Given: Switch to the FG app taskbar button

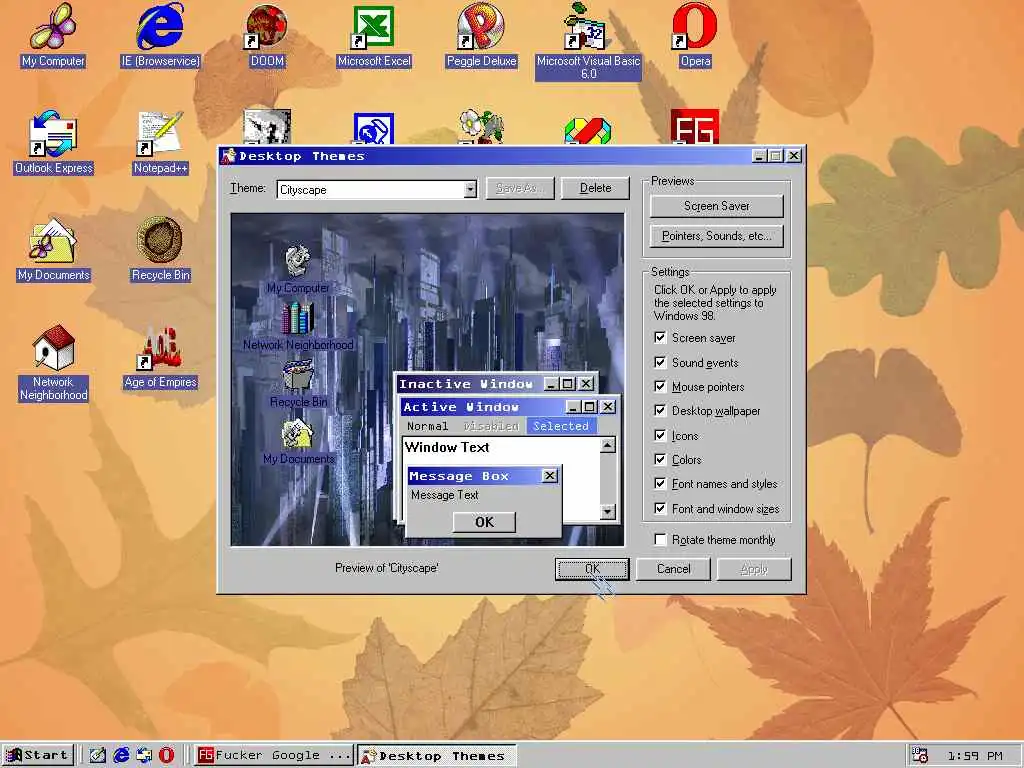Looking at the screenshot, I should pyautogui.click(x=274, y=756).
